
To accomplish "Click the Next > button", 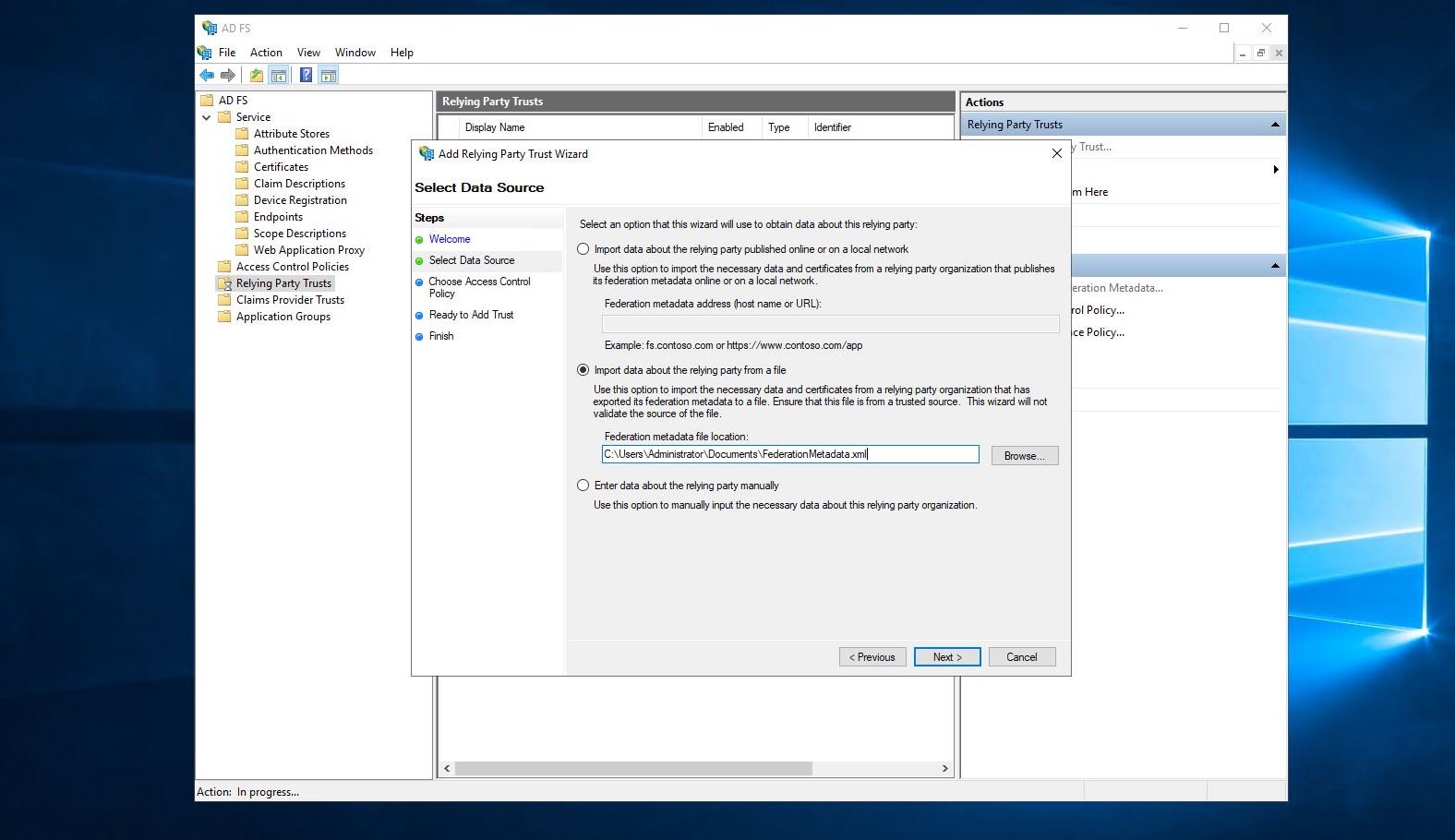I will point(947,657).
